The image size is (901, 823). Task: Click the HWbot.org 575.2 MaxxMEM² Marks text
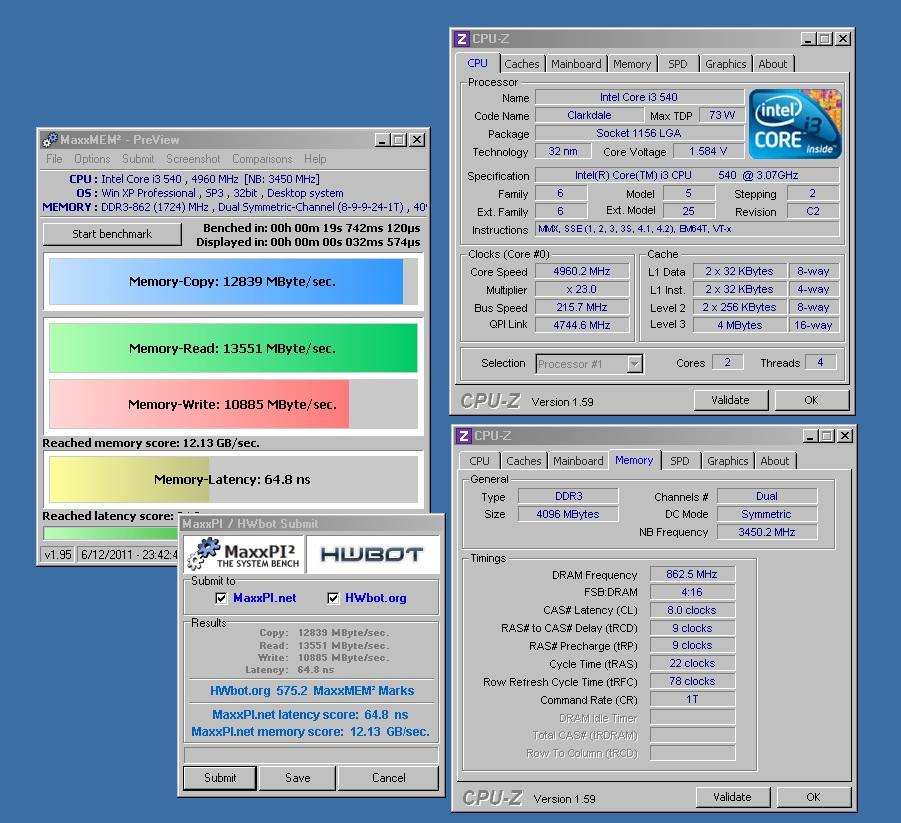(312, 691)
